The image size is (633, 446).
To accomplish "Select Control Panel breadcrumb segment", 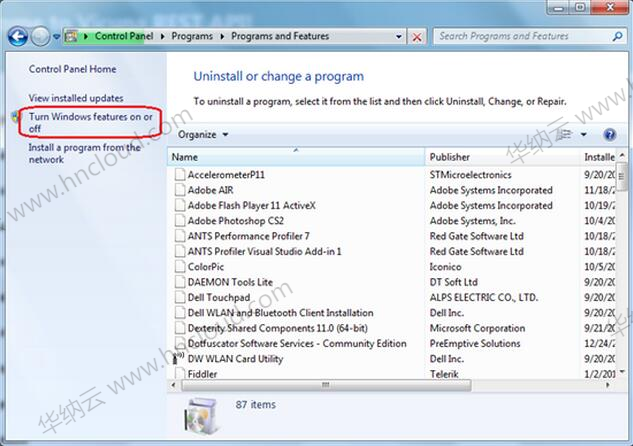I will 124,36.
